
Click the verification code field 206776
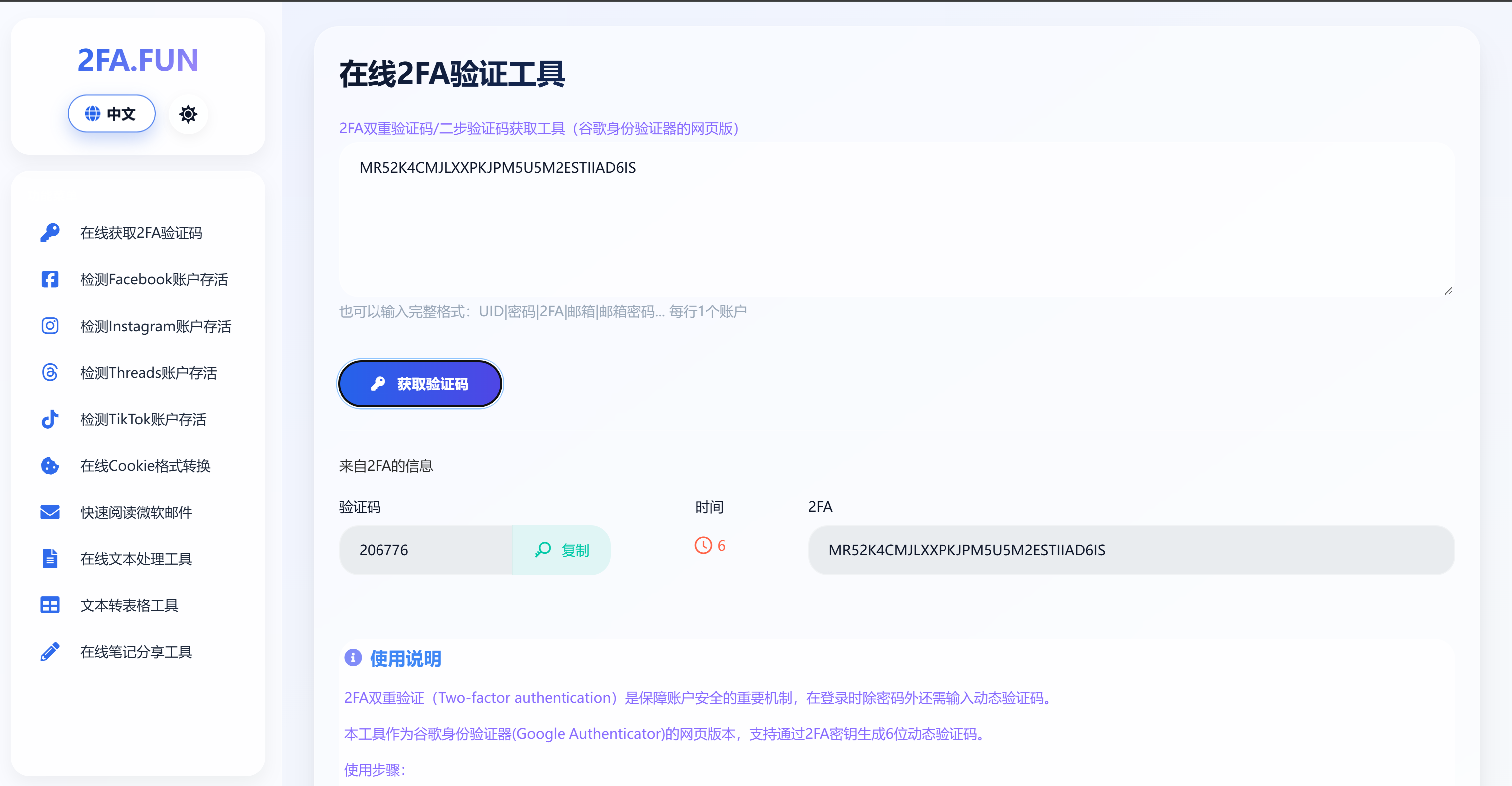425,550
